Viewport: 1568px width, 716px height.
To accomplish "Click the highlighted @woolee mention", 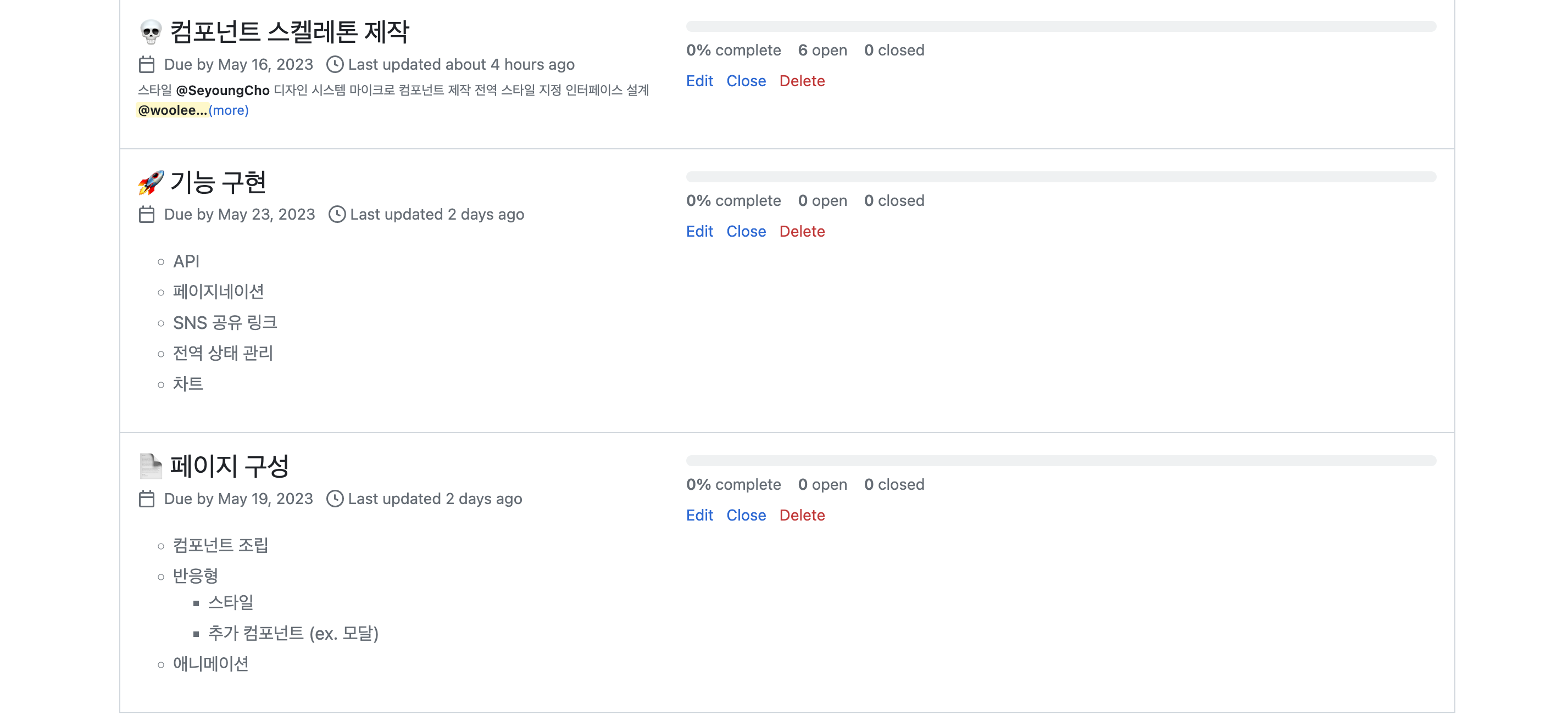I will [x=171, y=110].
